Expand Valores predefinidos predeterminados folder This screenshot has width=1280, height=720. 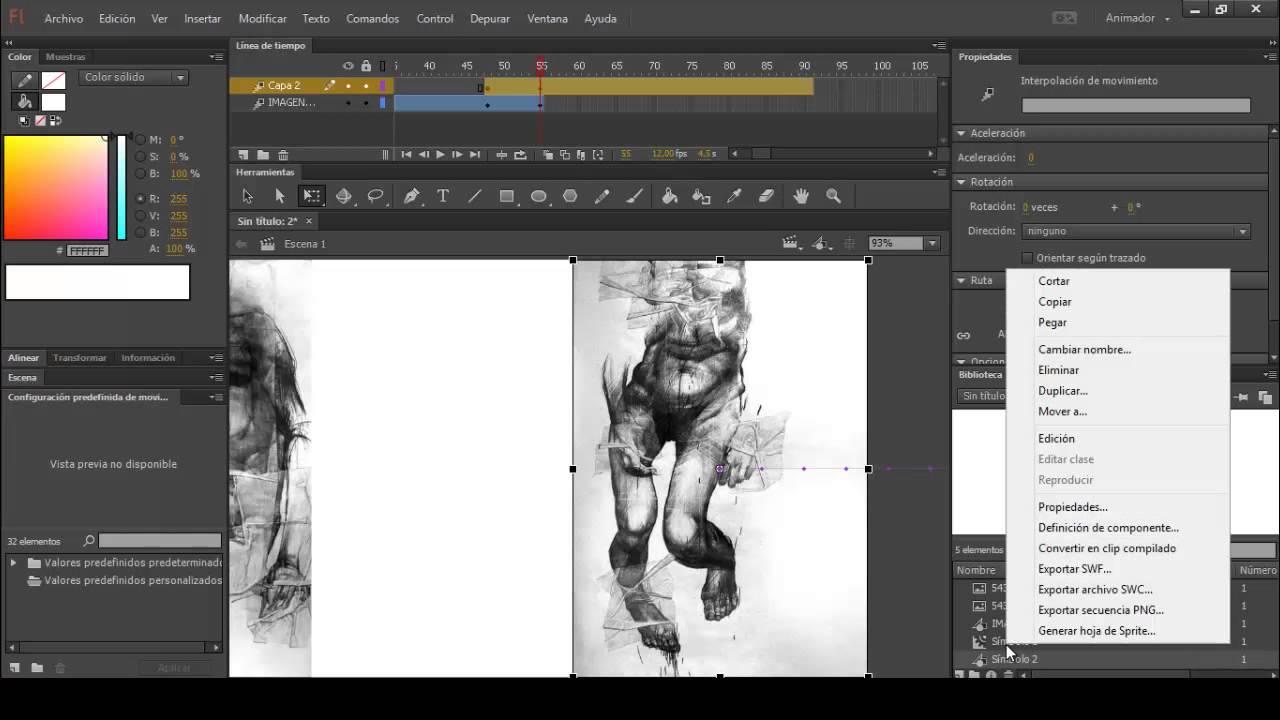tap(13, 563)
